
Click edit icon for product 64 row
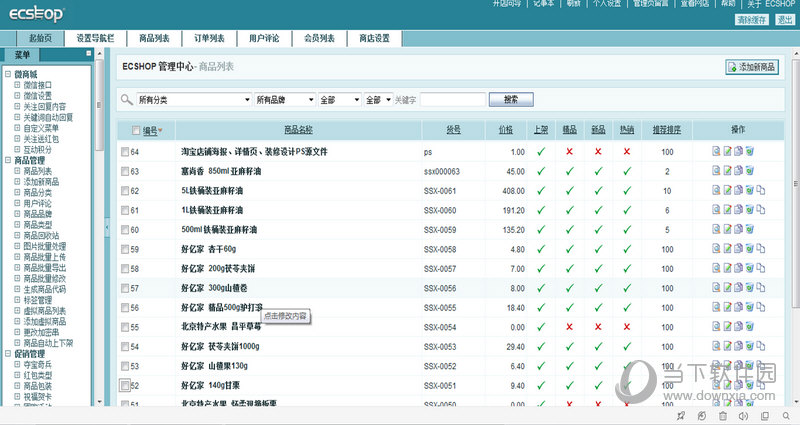[x=728, y=151]
